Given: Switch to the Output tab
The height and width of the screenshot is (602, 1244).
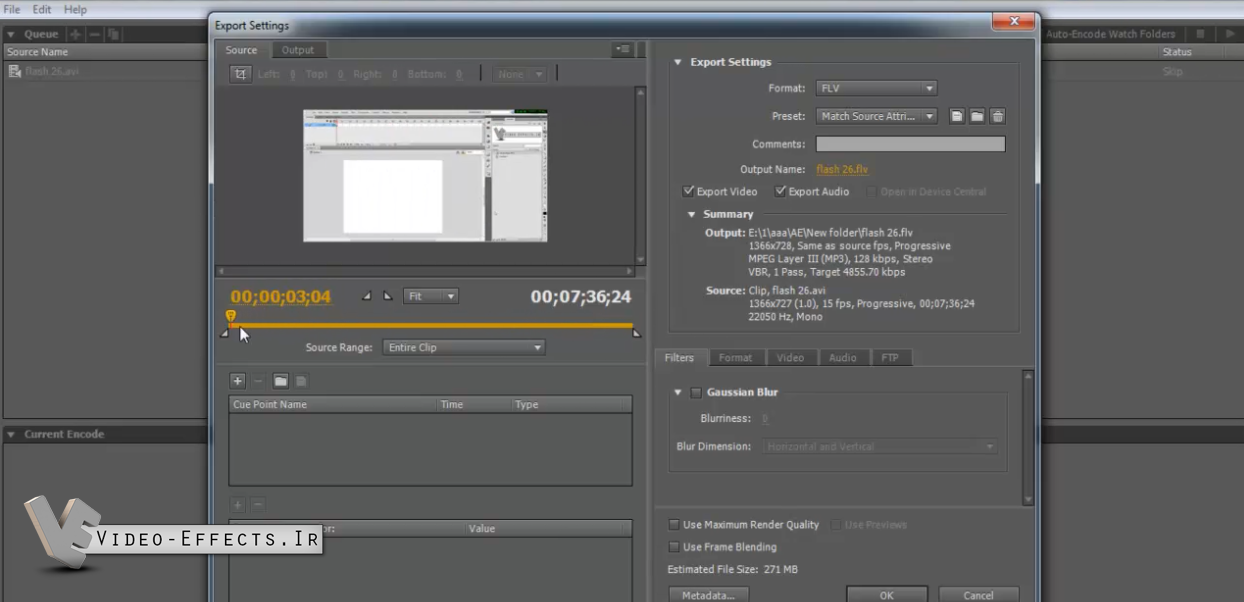Looking at the screenshot, I should pyautogui.click(x=297, y=50).
